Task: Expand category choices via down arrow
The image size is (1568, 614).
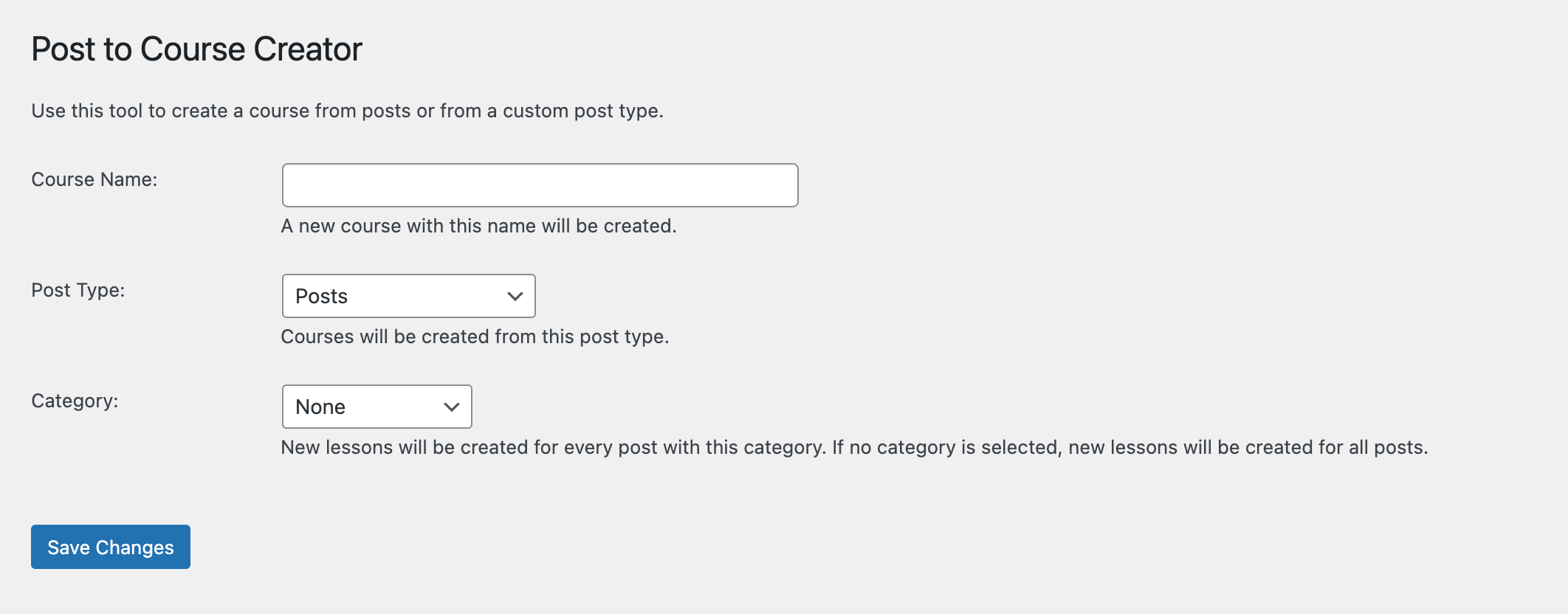Action: (x=451, y=407)
